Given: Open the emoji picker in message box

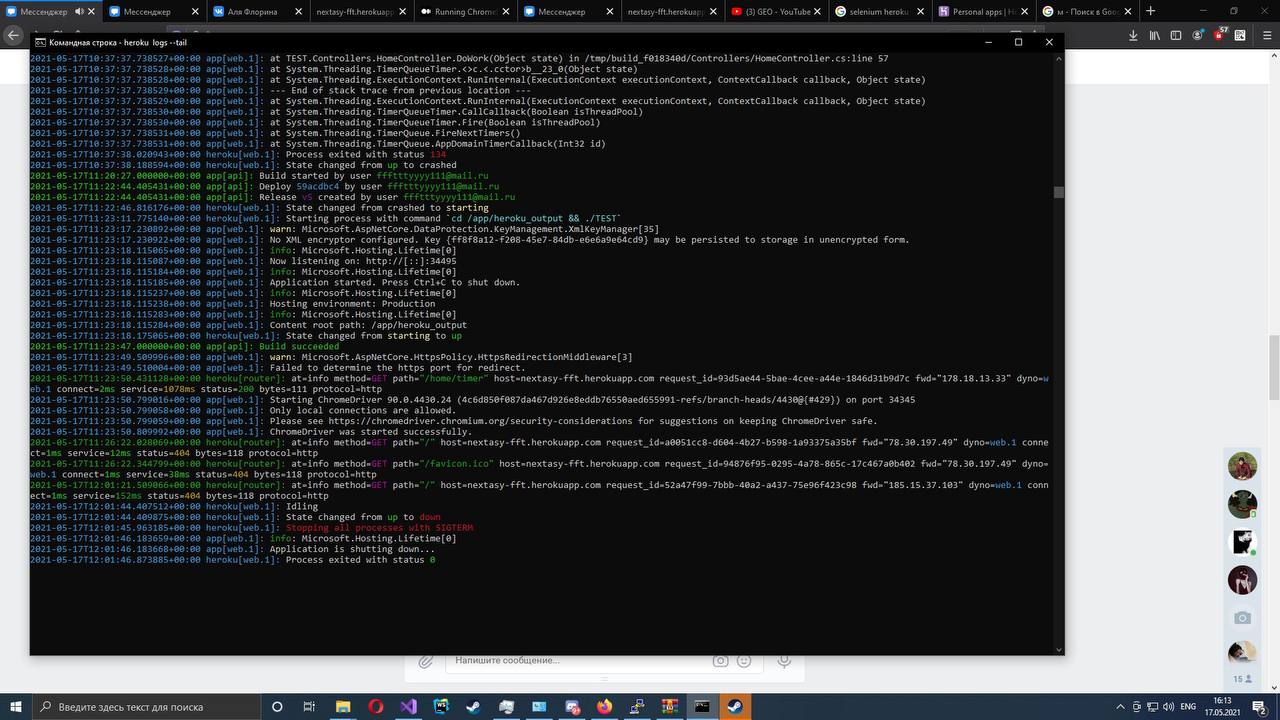Looking at the screenshot, I should click(744, 661).
